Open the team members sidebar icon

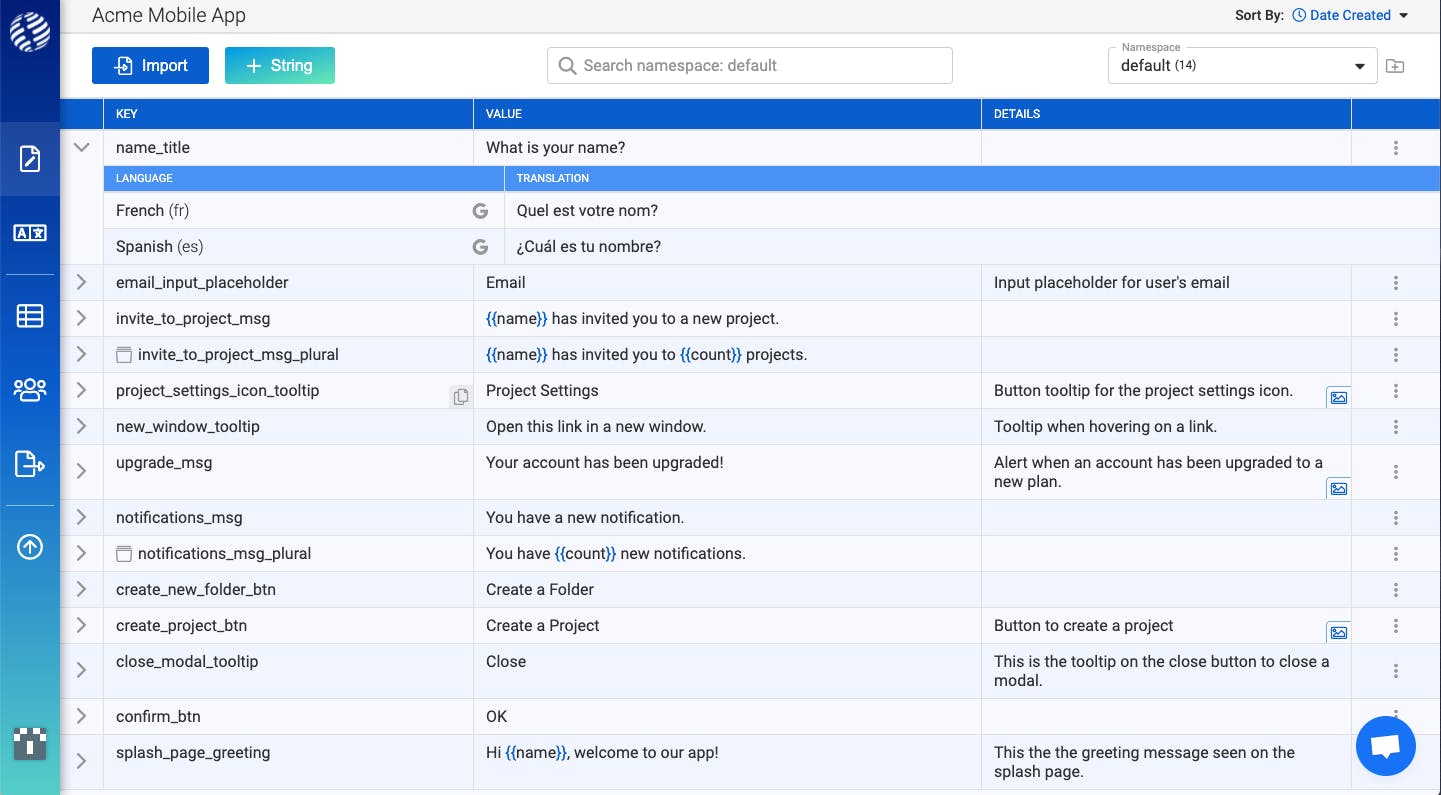pyautogui.click(x=30, y=390)
